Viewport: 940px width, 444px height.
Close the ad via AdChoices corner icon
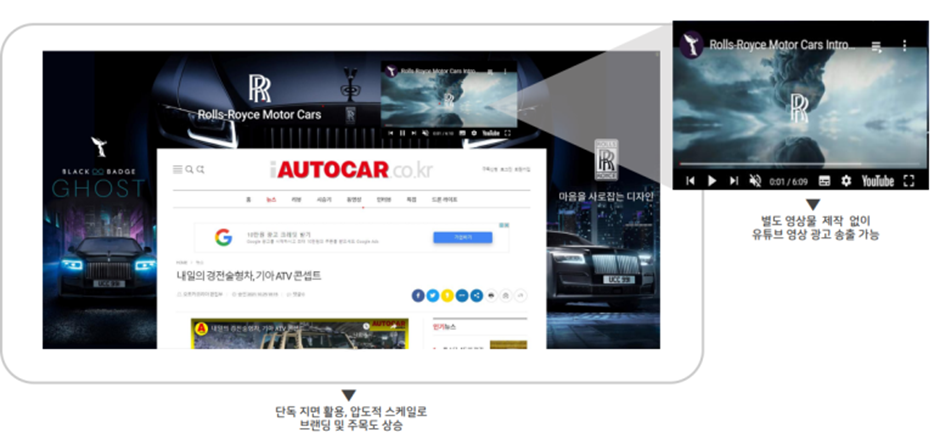tap(505, 225)
